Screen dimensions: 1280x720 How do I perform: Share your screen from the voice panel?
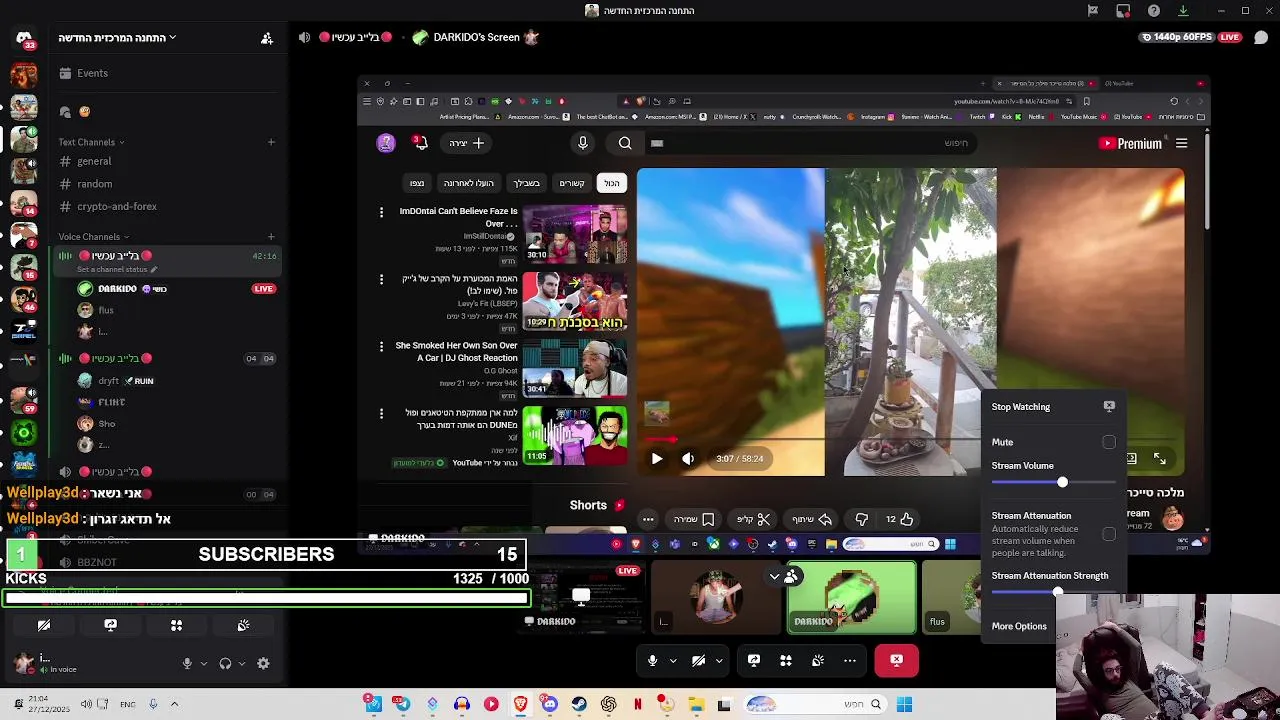(x=110, y=625)
